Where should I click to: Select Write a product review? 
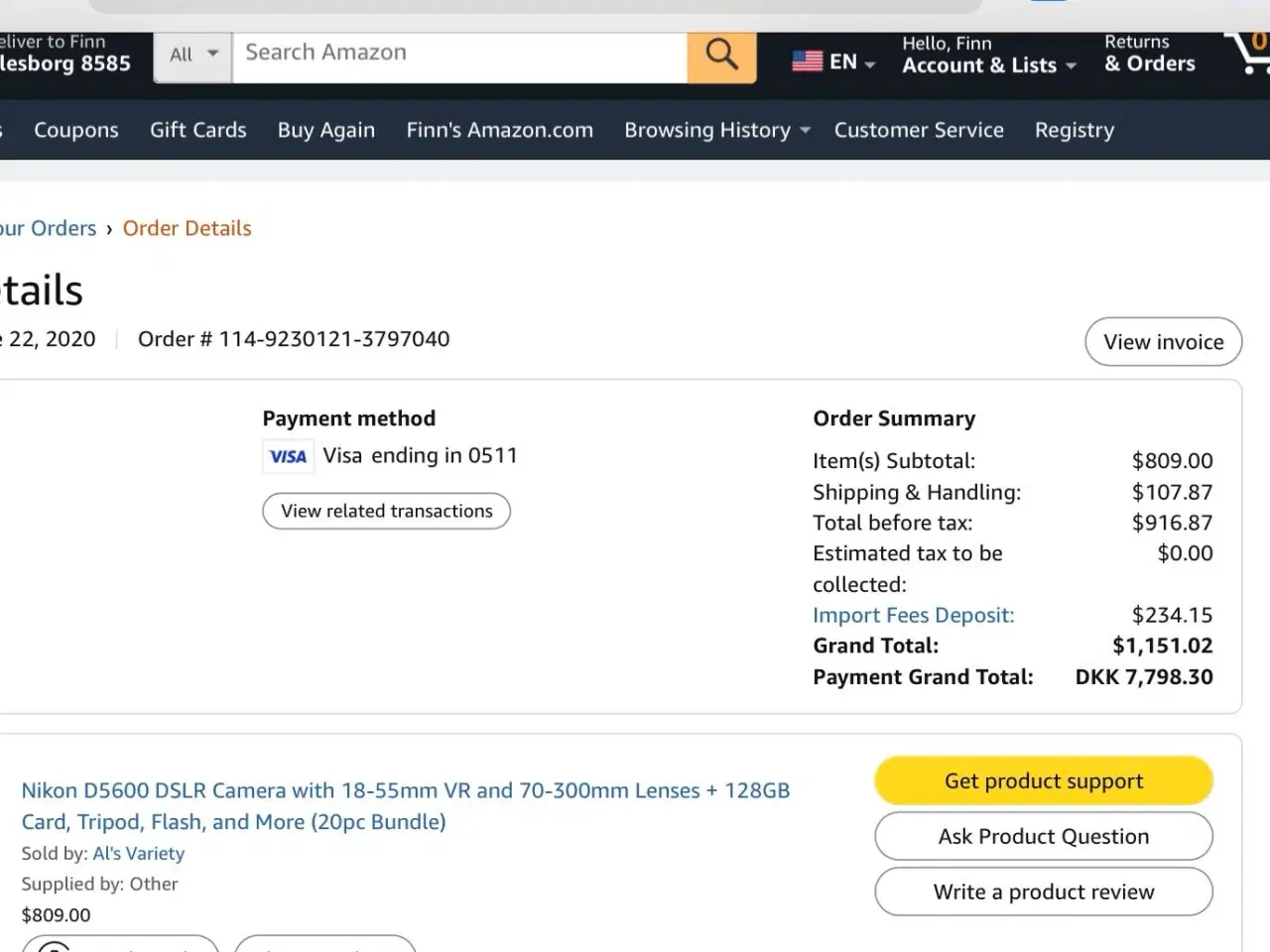pos(1044,892)
